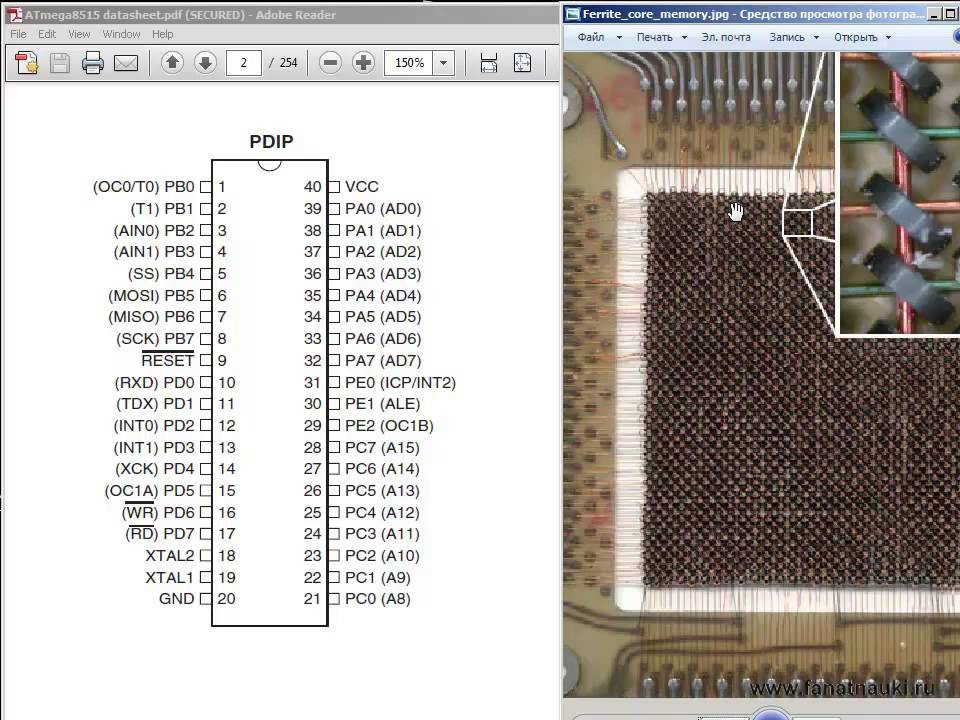The height and width of the screenshot is (720, 960).
Task: Click the Save floppy disk icon
Action: pos(59,62)
